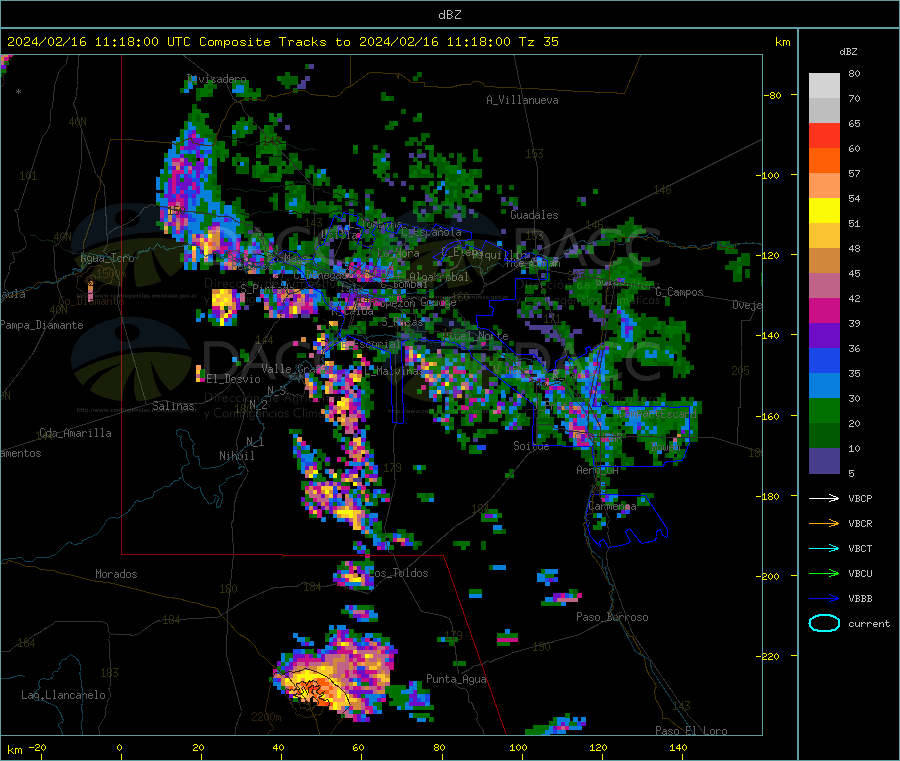Click the 'Agua_Toro' map label

pyautogui.click(x=107, y=258)
